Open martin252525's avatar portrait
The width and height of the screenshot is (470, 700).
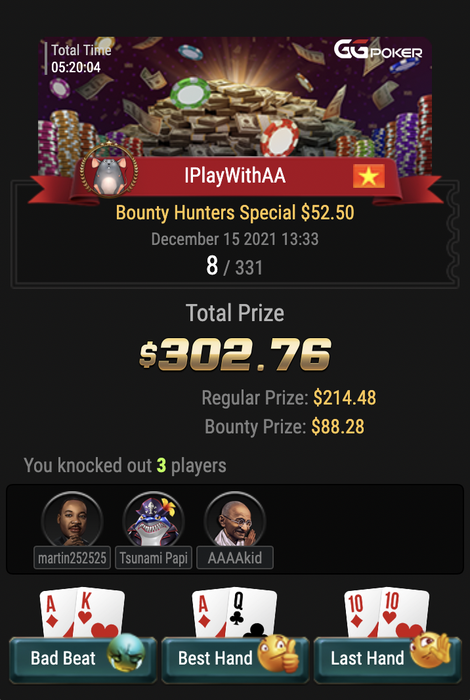72,520
